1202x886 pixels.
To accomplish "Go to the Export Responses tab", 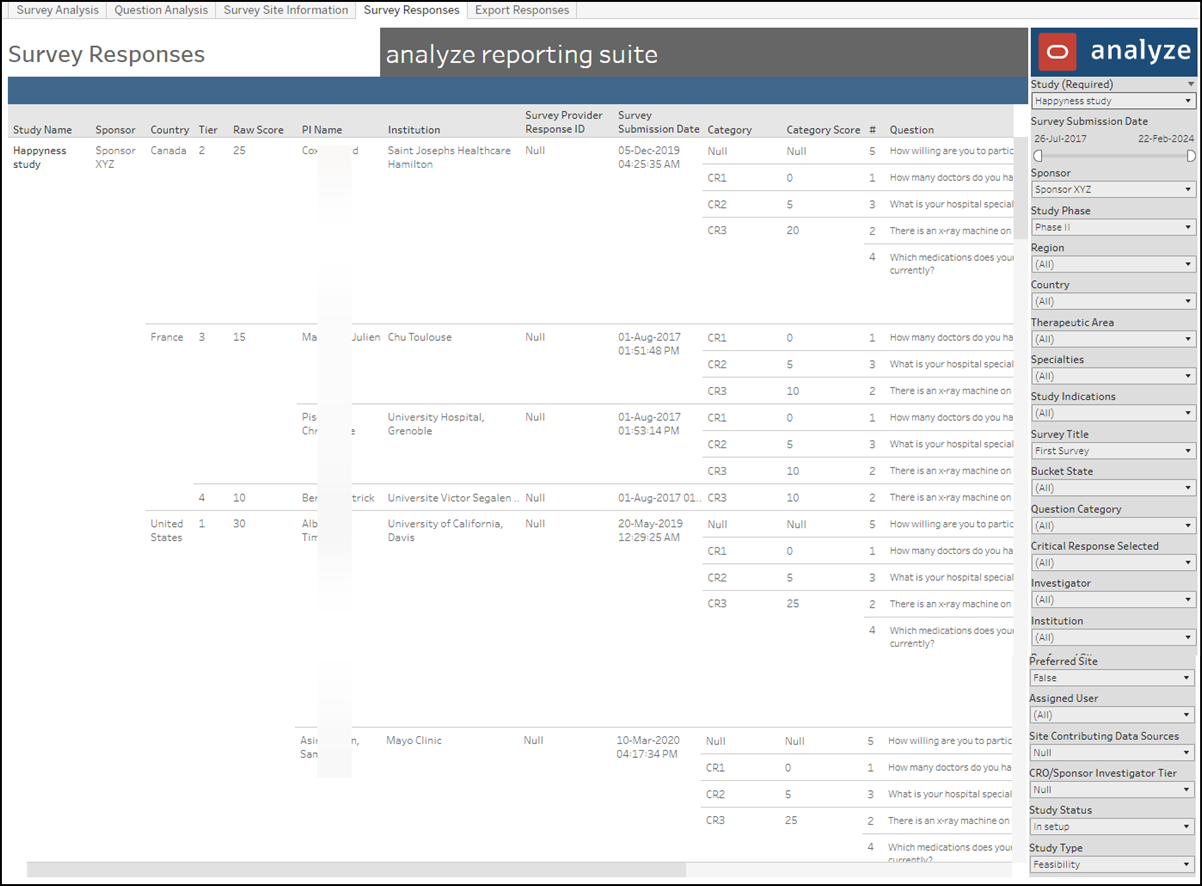I will pos(522,10).
